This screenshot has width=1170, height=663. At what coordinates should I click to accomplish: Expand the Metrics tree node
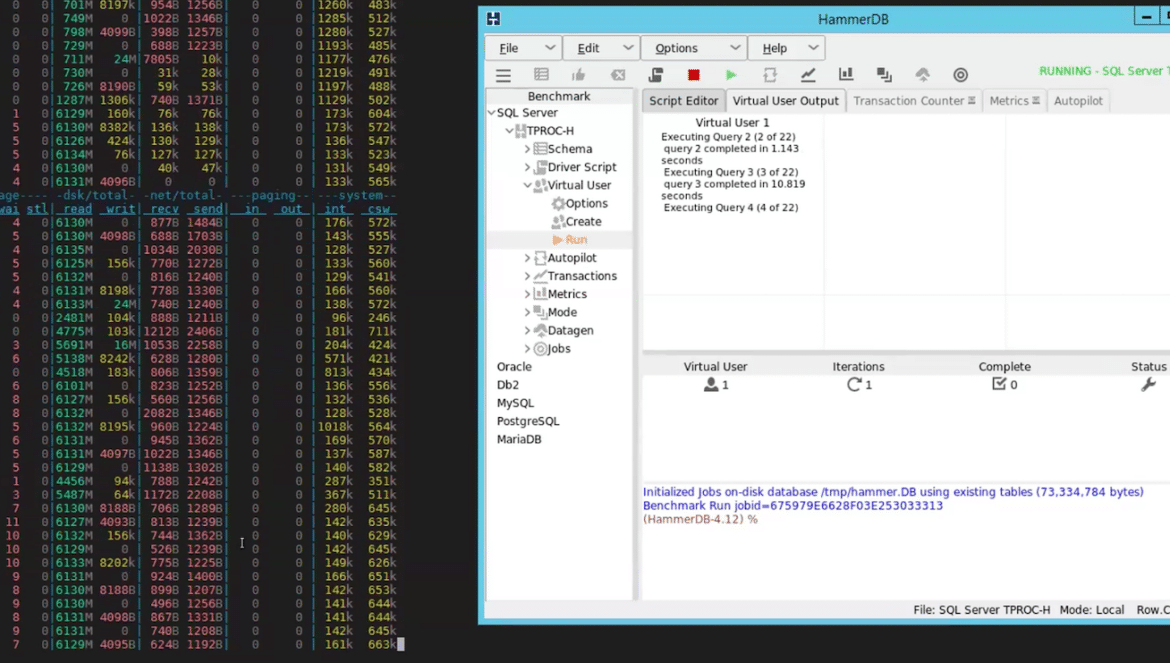pos(528,294)
